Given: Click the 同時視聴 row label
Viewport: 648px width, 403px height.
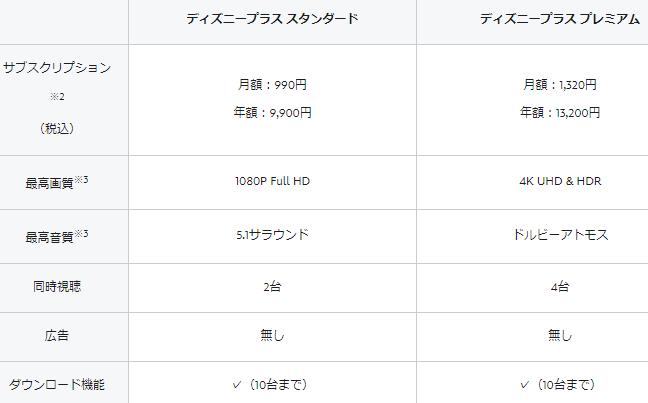Looking at the screenshot, I should (57, 286).
